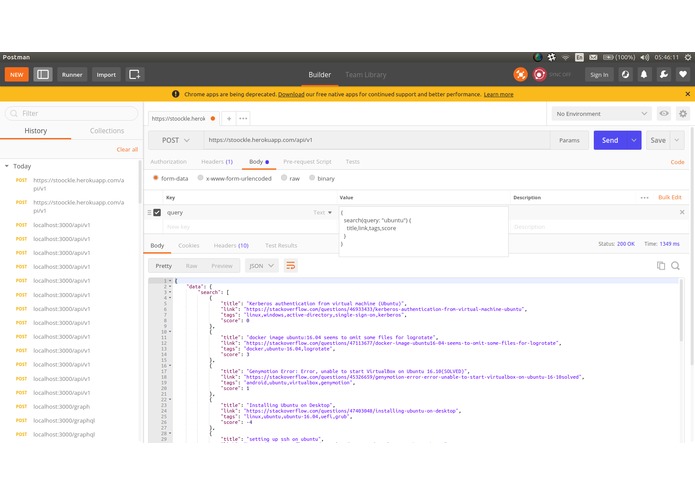Open the Runner button

[x=72, y=74]
